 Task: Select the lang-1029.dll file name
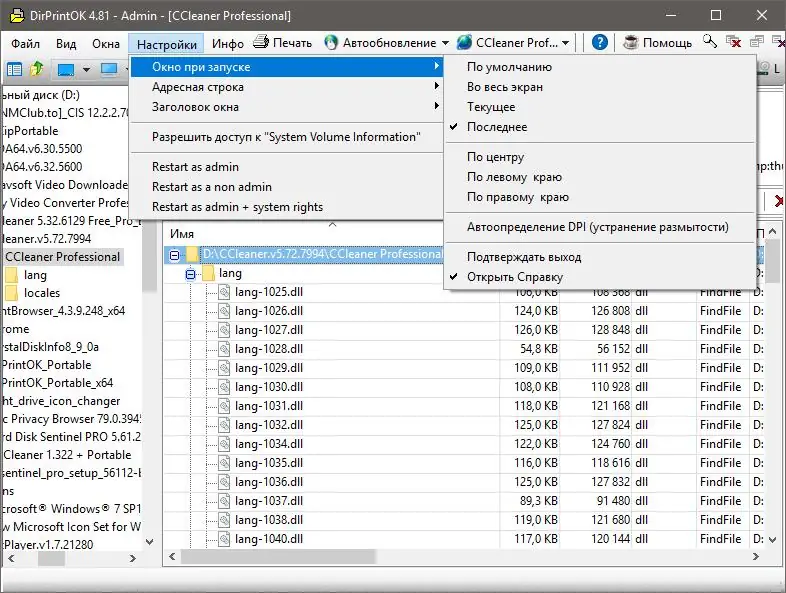269,368
